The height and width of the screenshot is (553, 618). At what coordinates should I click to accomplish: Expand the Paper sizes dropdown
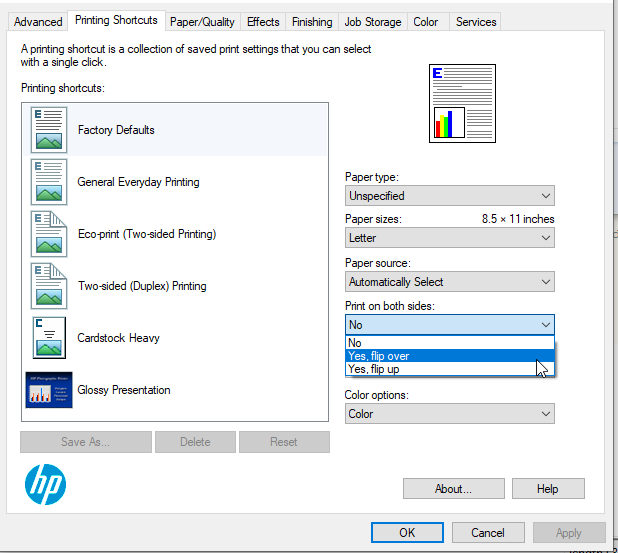coord(450,238)
